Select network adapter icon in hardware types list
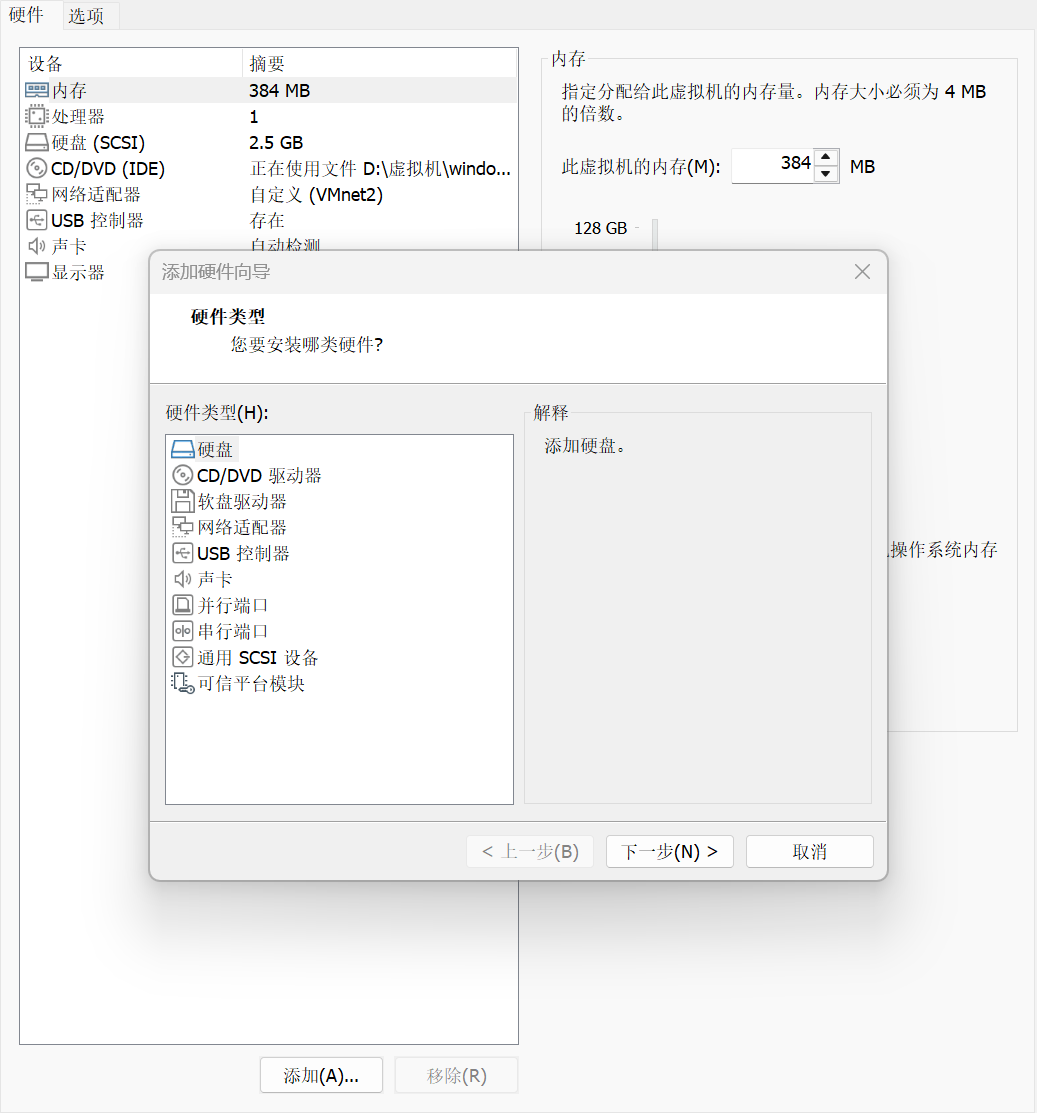Viewport: 1037px width, 1113px height. coord(182,528)
